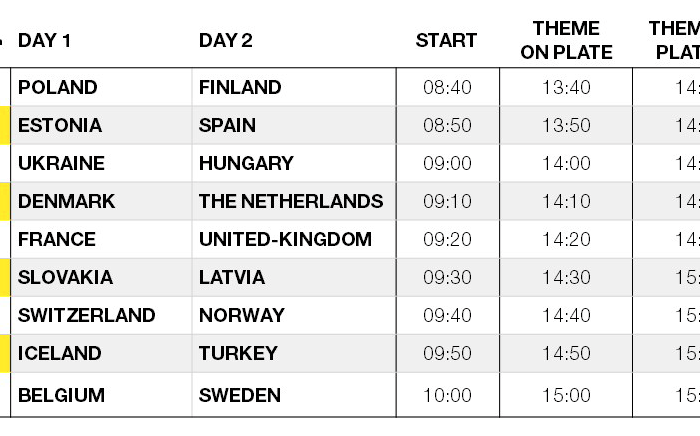Image resolution: width=700 pixels, height=436 pixels.
Task: Select the UKRAINE cell
Action: coord(101,163)
